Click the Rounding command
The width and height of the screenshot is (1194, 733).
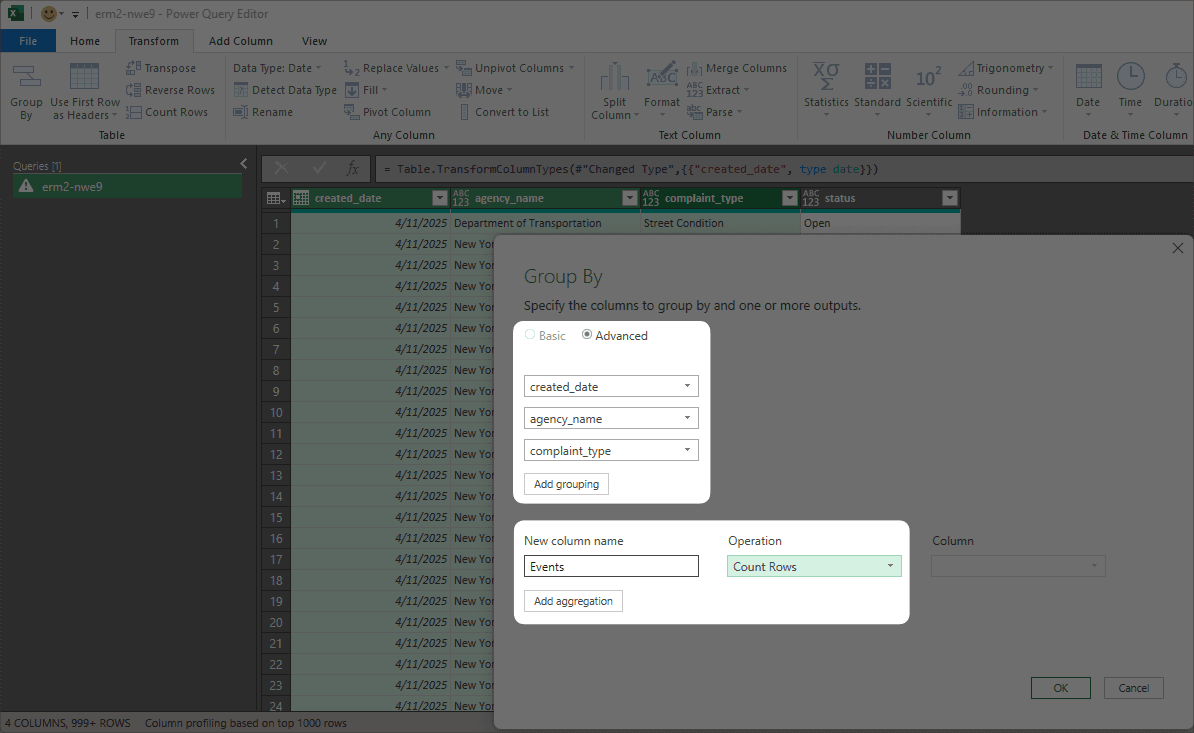998,90
